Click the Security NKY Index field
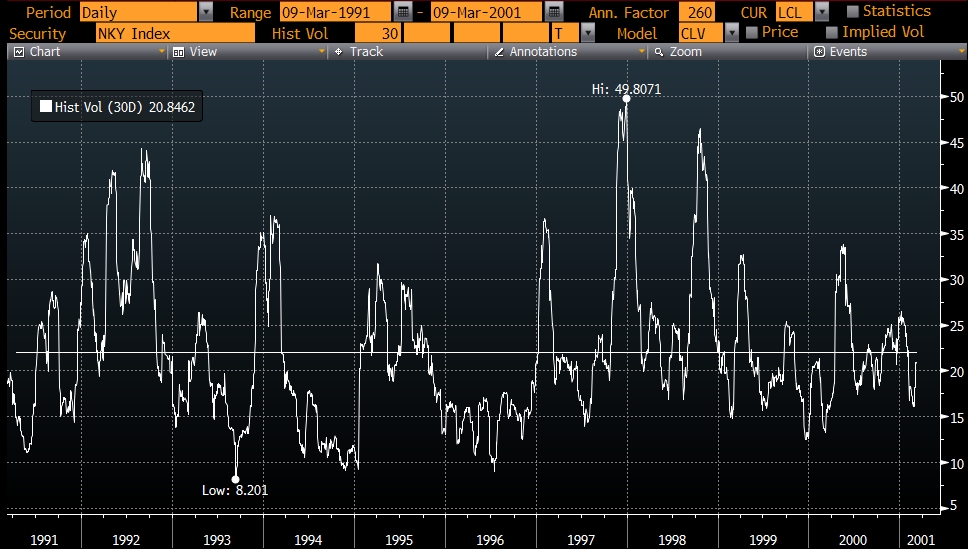 click(175, 33)
